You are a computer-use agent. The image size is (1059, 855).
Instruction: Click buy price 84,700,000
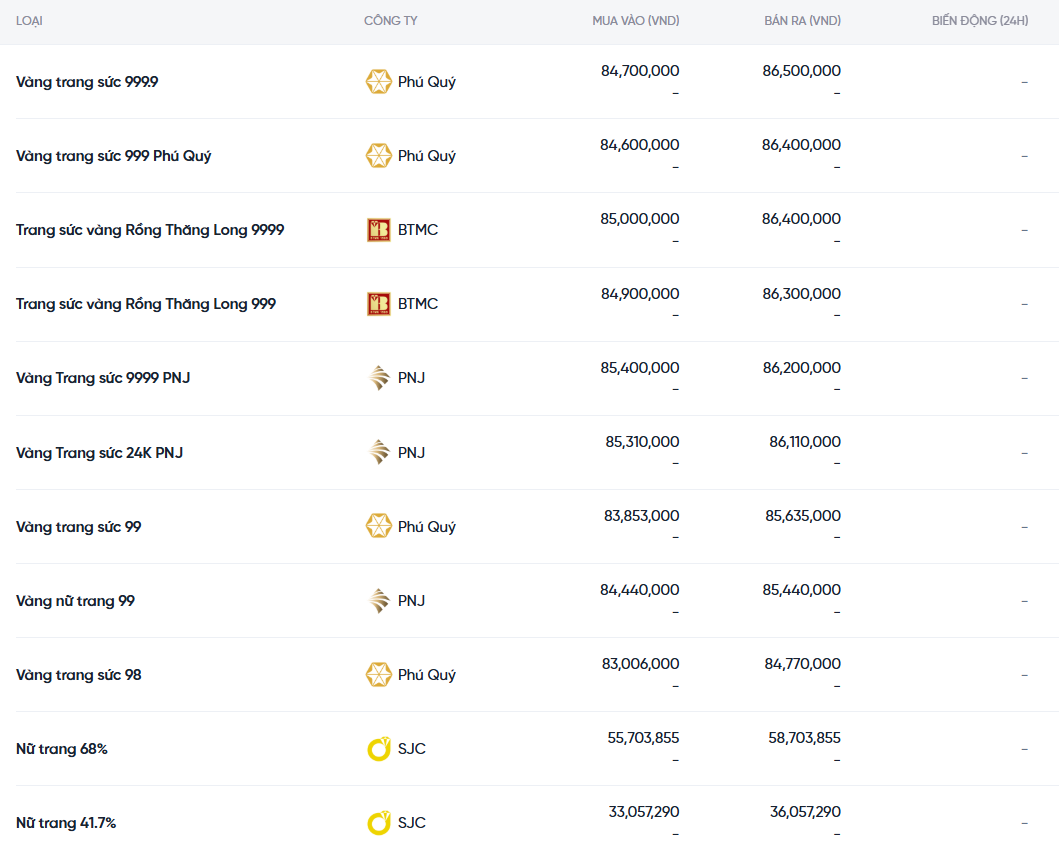click(640, 71)
